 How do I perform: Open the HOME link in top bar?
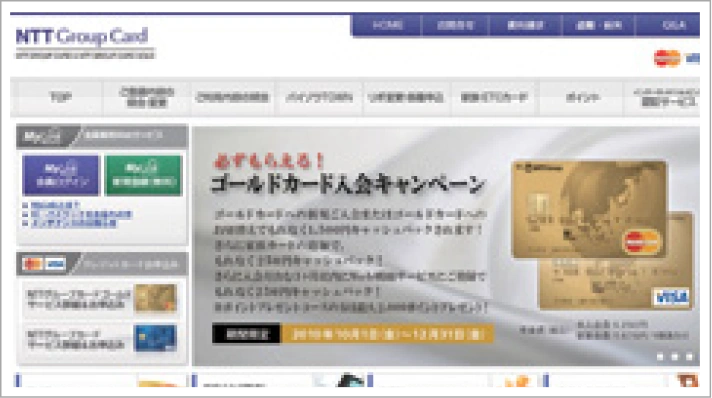point(387,25)
